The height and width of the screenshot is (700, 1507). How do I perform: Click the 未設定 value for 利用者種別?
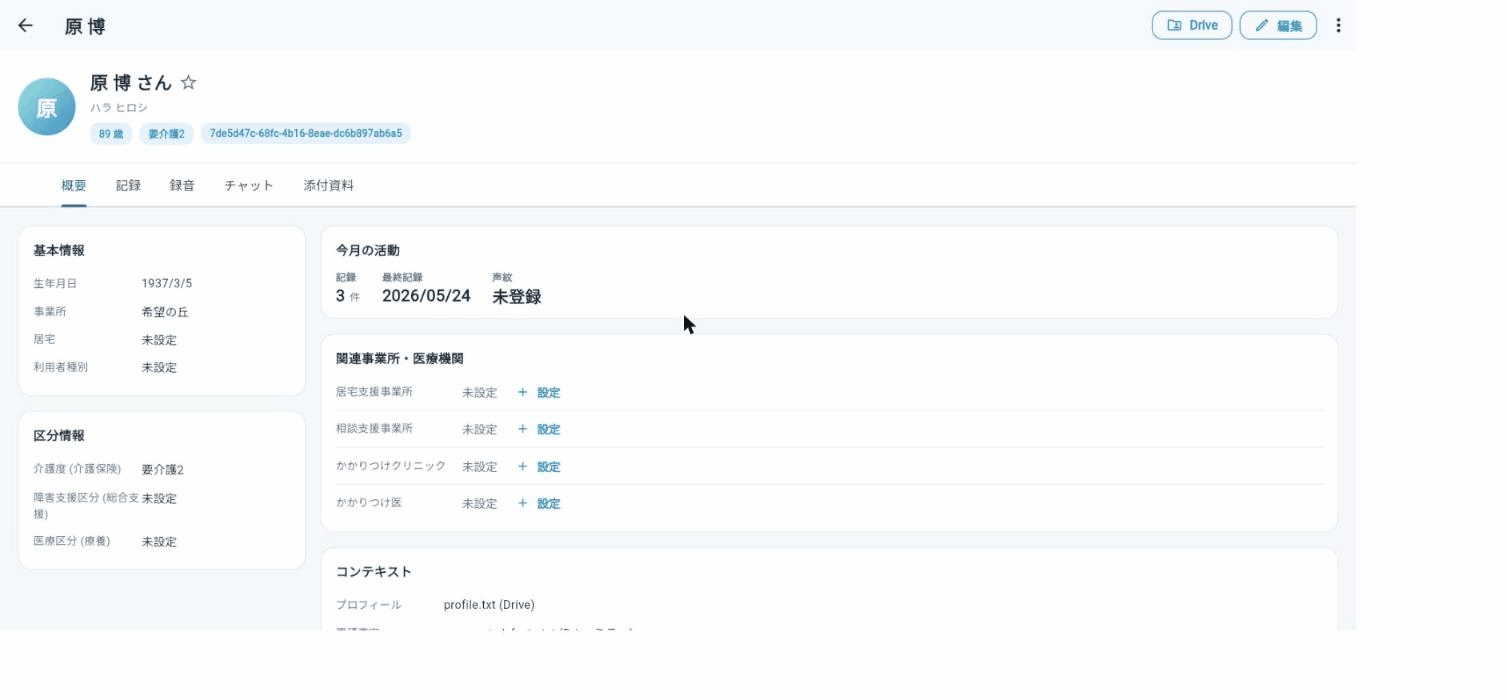tap(159, 368)
